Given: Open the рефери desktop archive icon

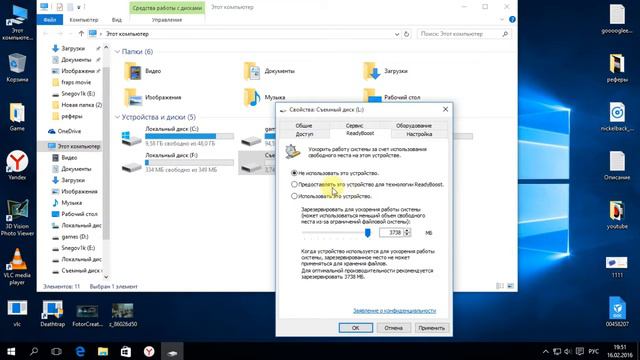Looking at the screenshot, I should (x=617, y=68).
